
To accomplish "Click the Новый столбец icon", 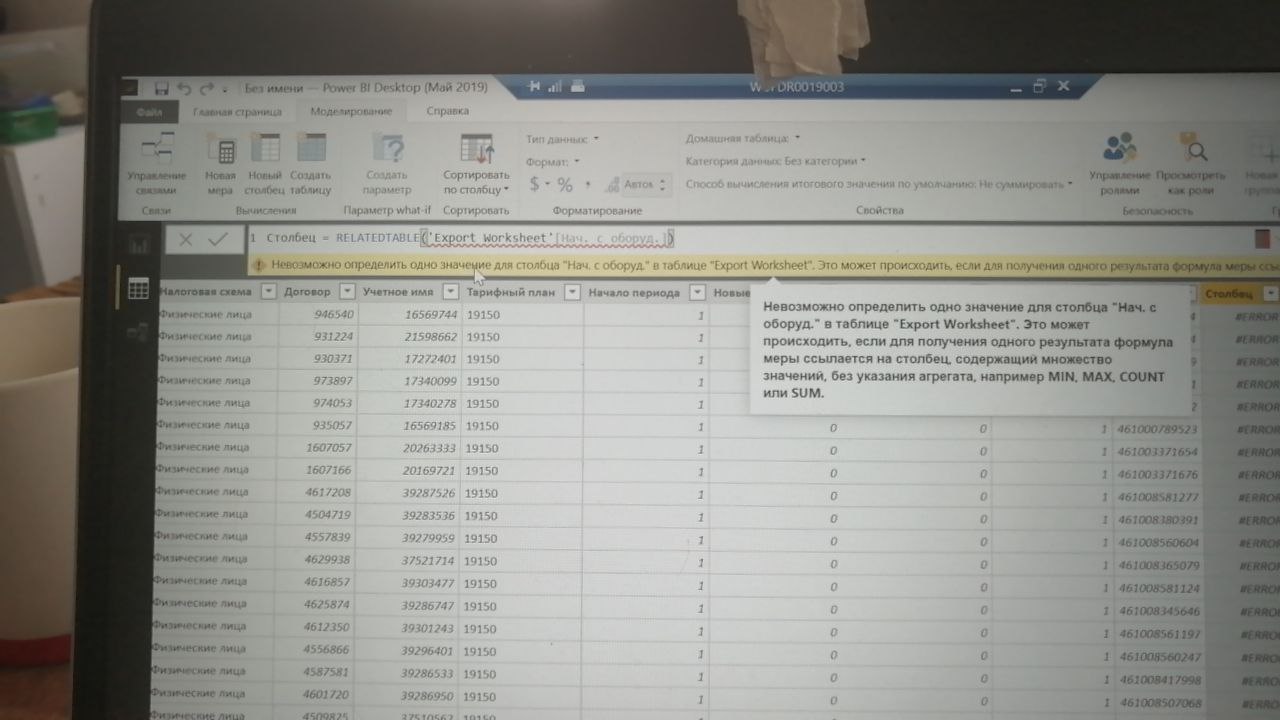I will (265, 148).
